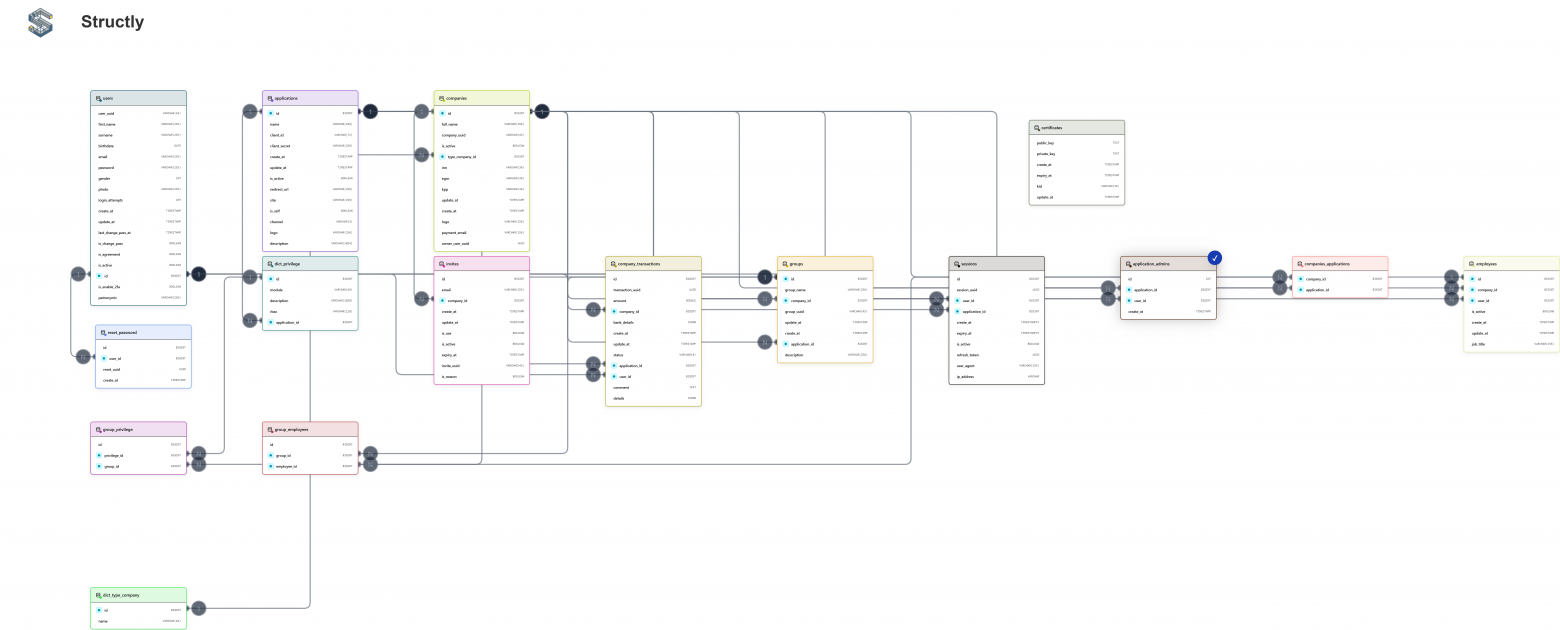The height and width of the screenshot is (630, 1560).
Task: Click the table icon in sessions header
Action: pyautogui.click(x=957, y=264)
